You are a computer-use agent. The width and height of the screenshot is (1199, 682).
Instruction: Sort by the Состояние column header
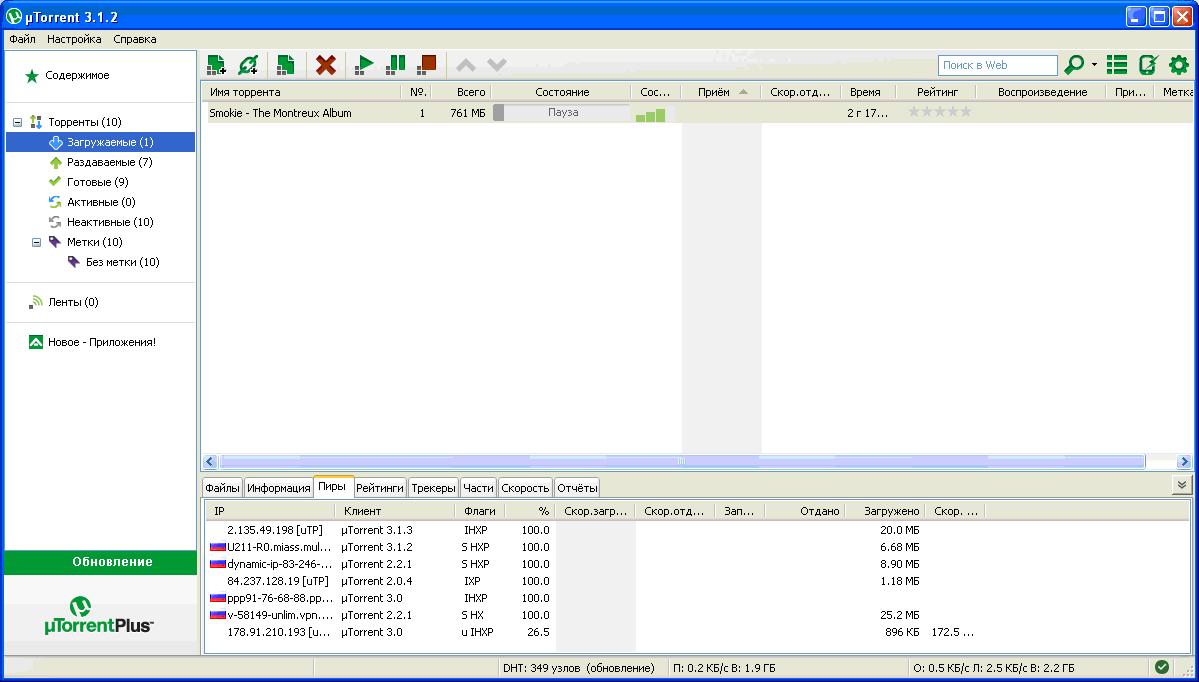562,92
